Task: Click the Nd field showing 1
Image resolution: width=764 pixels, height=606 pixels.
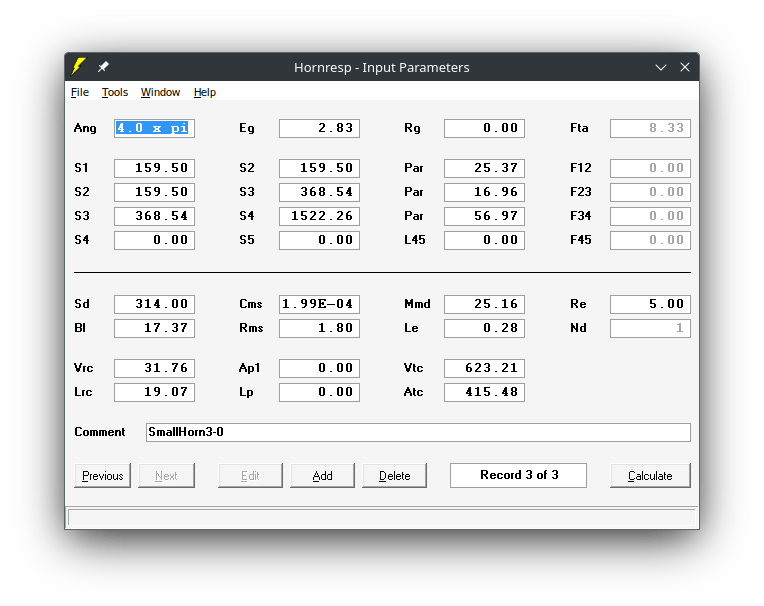Action: [650, 328]
